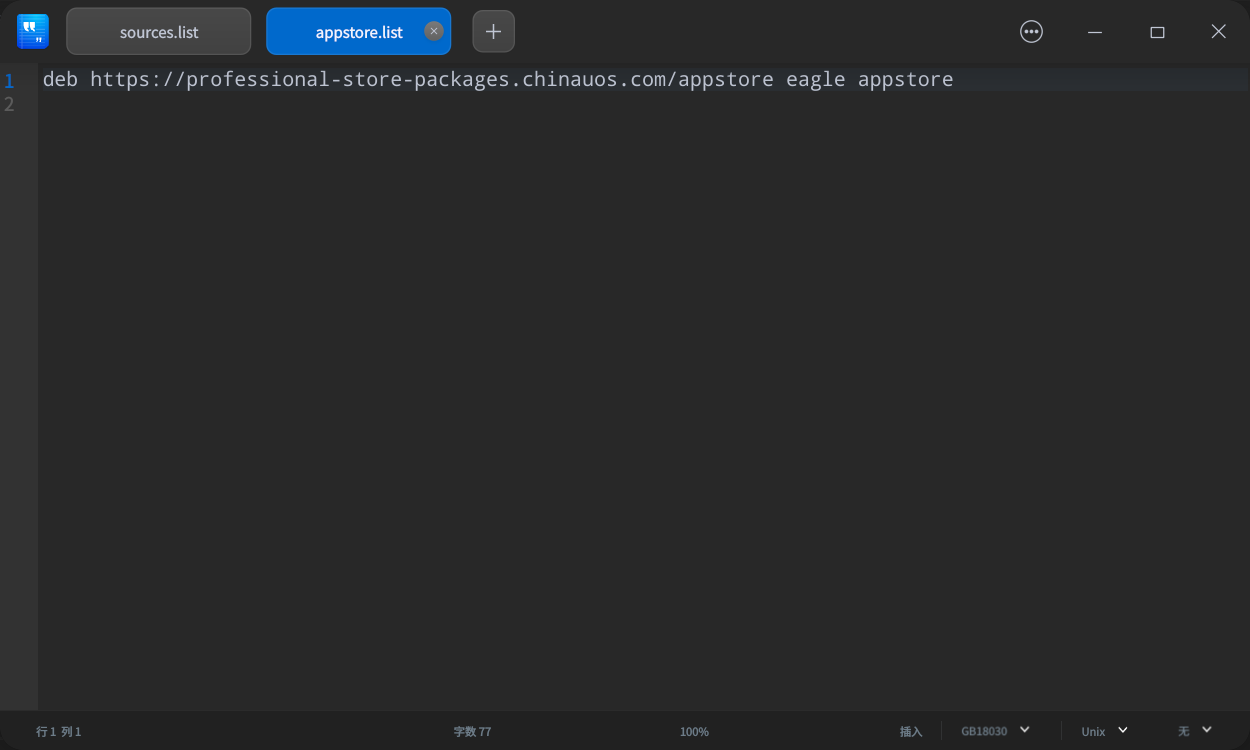
Task: Click the Deepin Editor app icon
Action: coord(32,31)
